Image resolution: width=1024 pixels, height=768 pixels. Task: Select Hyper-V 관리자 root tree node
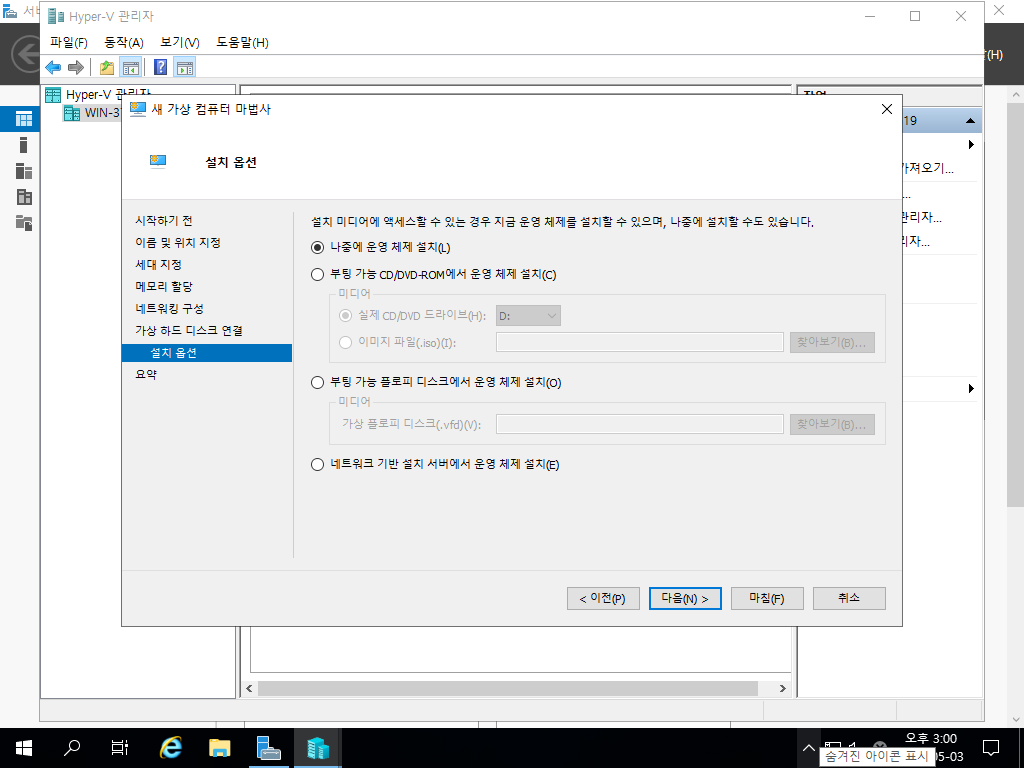pos(99,94)
